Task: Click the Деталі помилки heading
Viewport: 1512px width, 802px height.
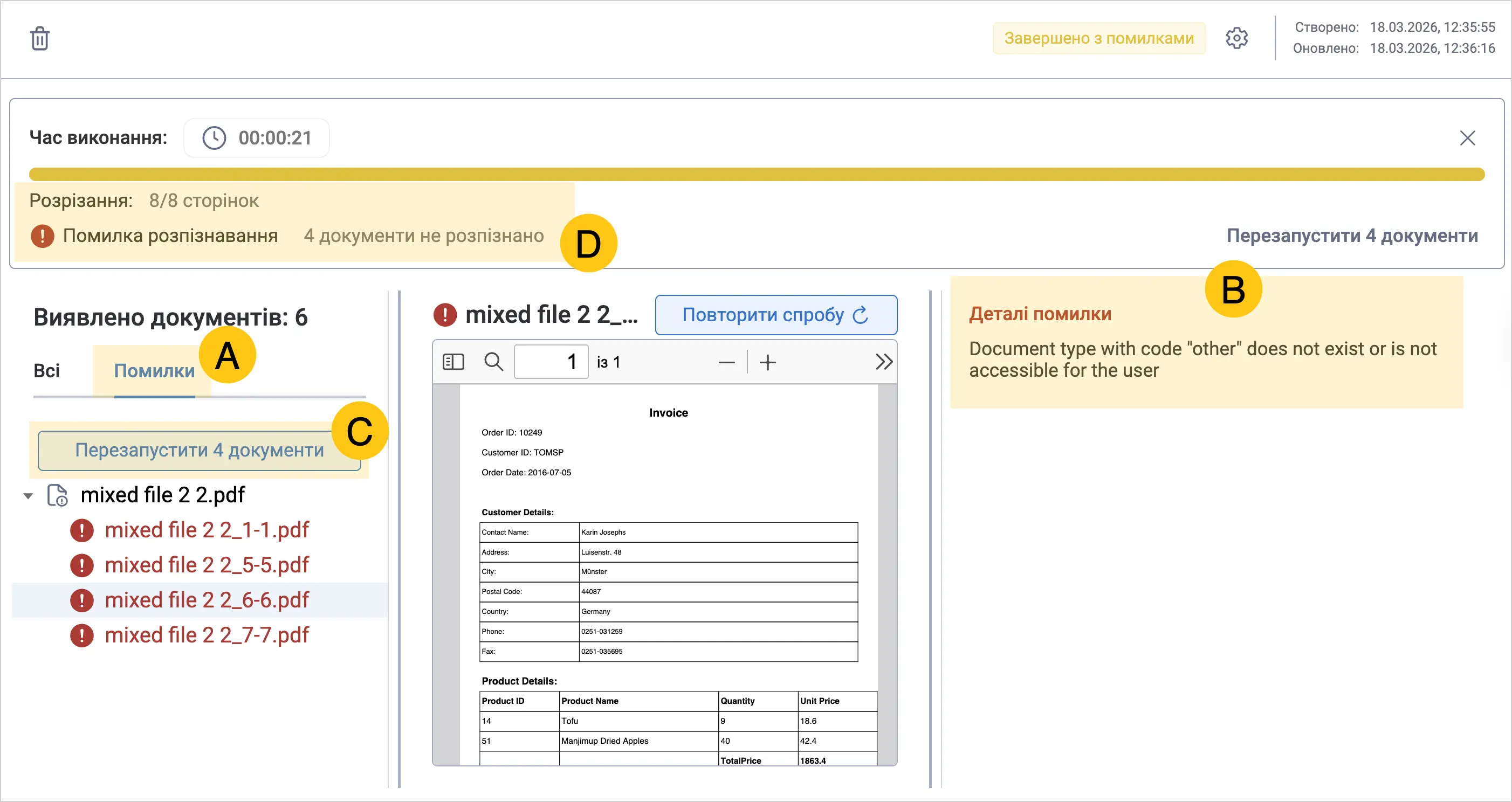Action: (1040, 314)
